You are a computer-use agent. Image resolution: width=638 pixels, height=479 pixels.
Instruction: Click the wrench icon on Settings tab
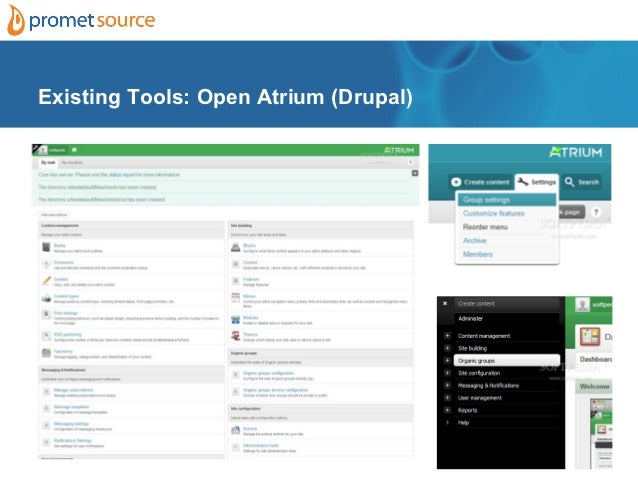(522, 182)
